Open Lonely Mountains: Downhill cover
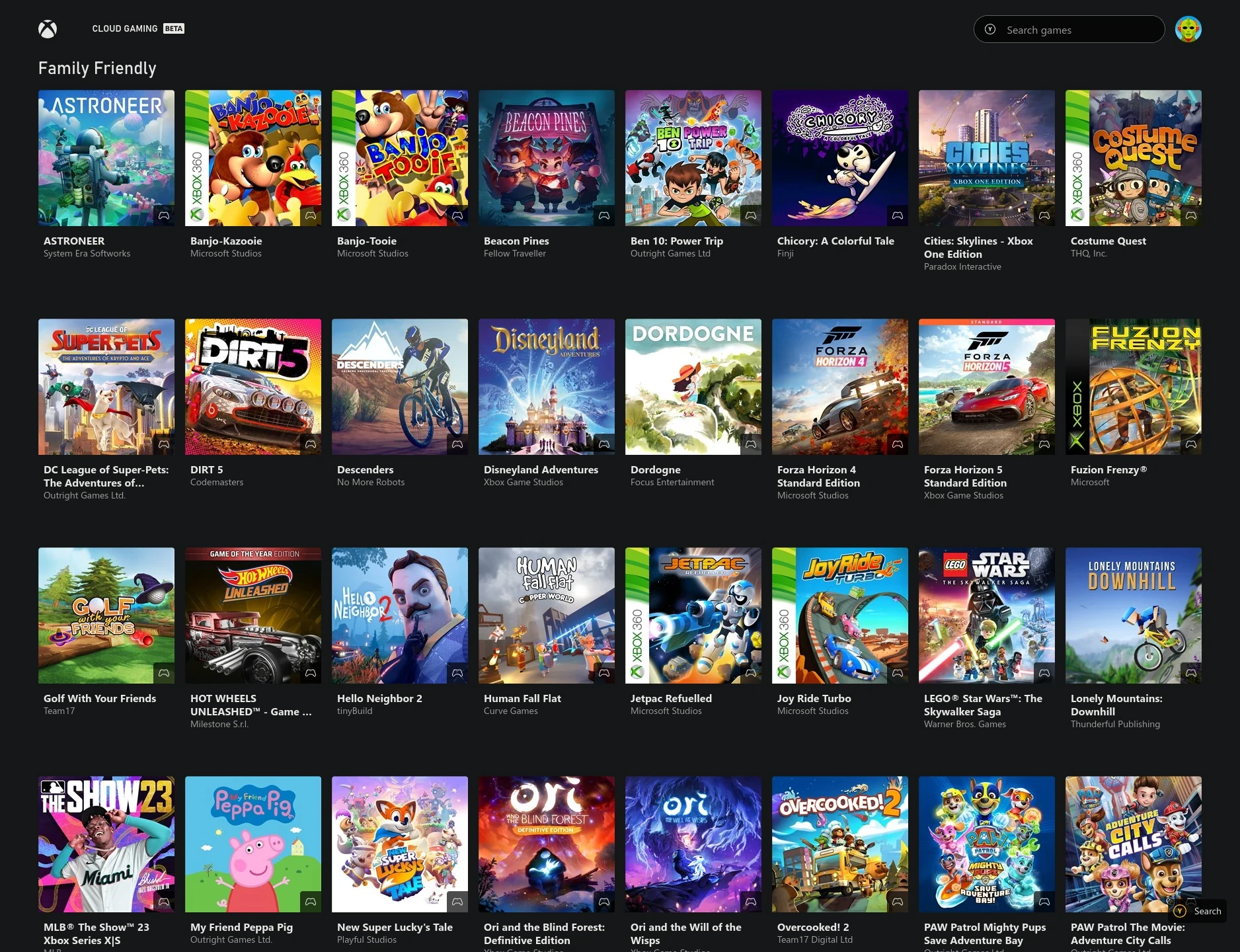Viewport: 1240px width, 952px height. click(1134, 615)
